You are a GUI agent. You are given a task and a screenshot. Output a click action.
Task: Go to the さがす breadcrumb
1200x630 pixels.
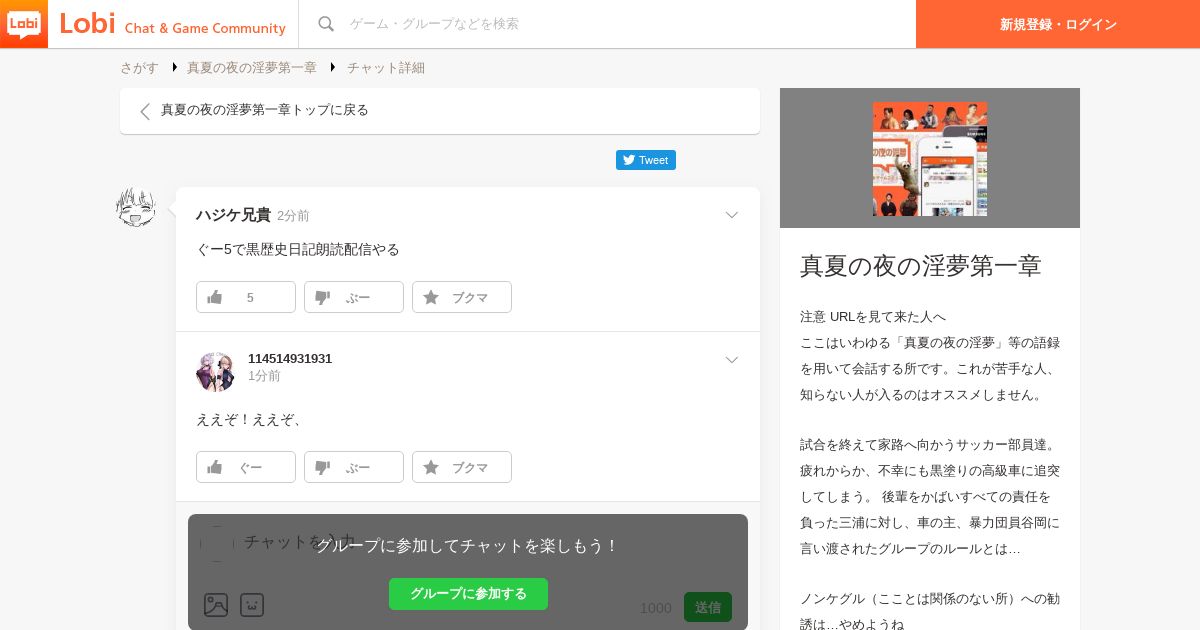pyautogui.click(x=139, y=68)
